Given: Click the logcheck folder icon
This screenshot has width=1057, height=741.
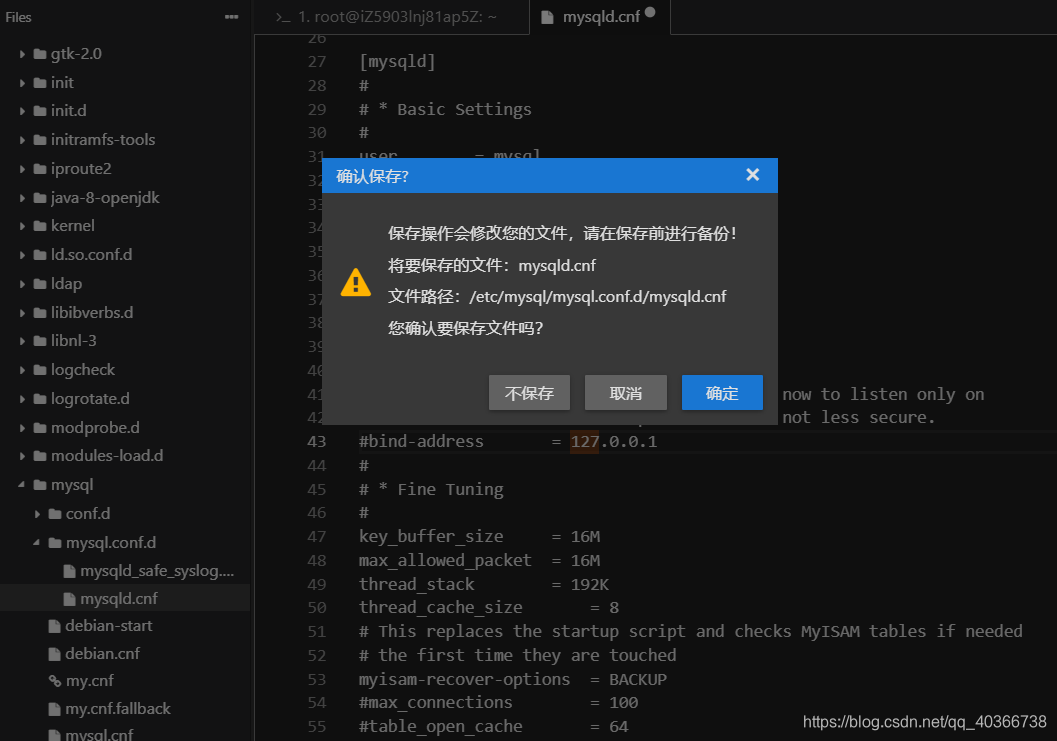Looking at the screenshot, I should (x=40, y=370).
